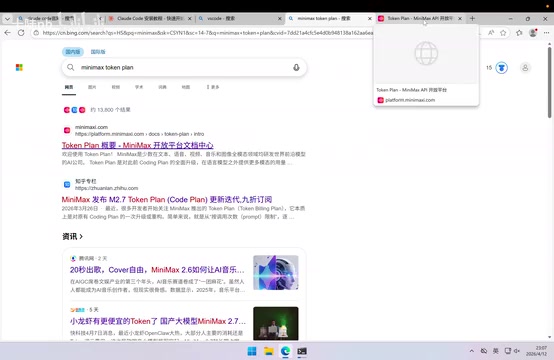Click the address bar URL field
This screenshot has width=554, height=360.
tap(208, 33)
